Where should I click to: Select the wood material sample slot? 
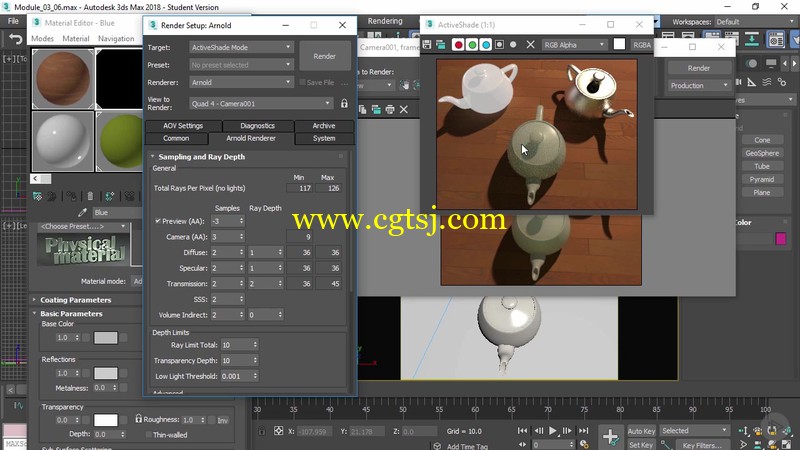(63, 79)
